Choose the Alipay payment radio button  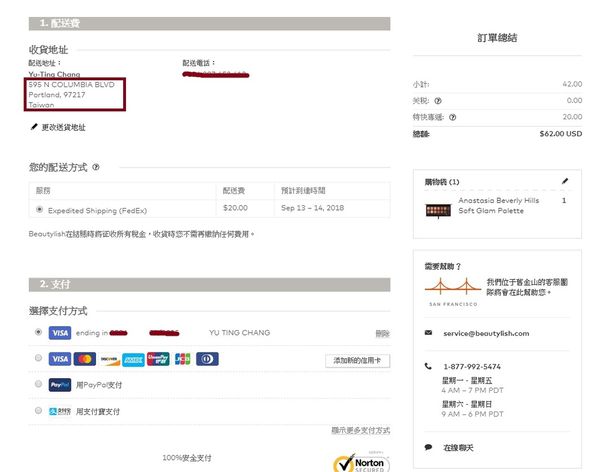tap(38, 410)
